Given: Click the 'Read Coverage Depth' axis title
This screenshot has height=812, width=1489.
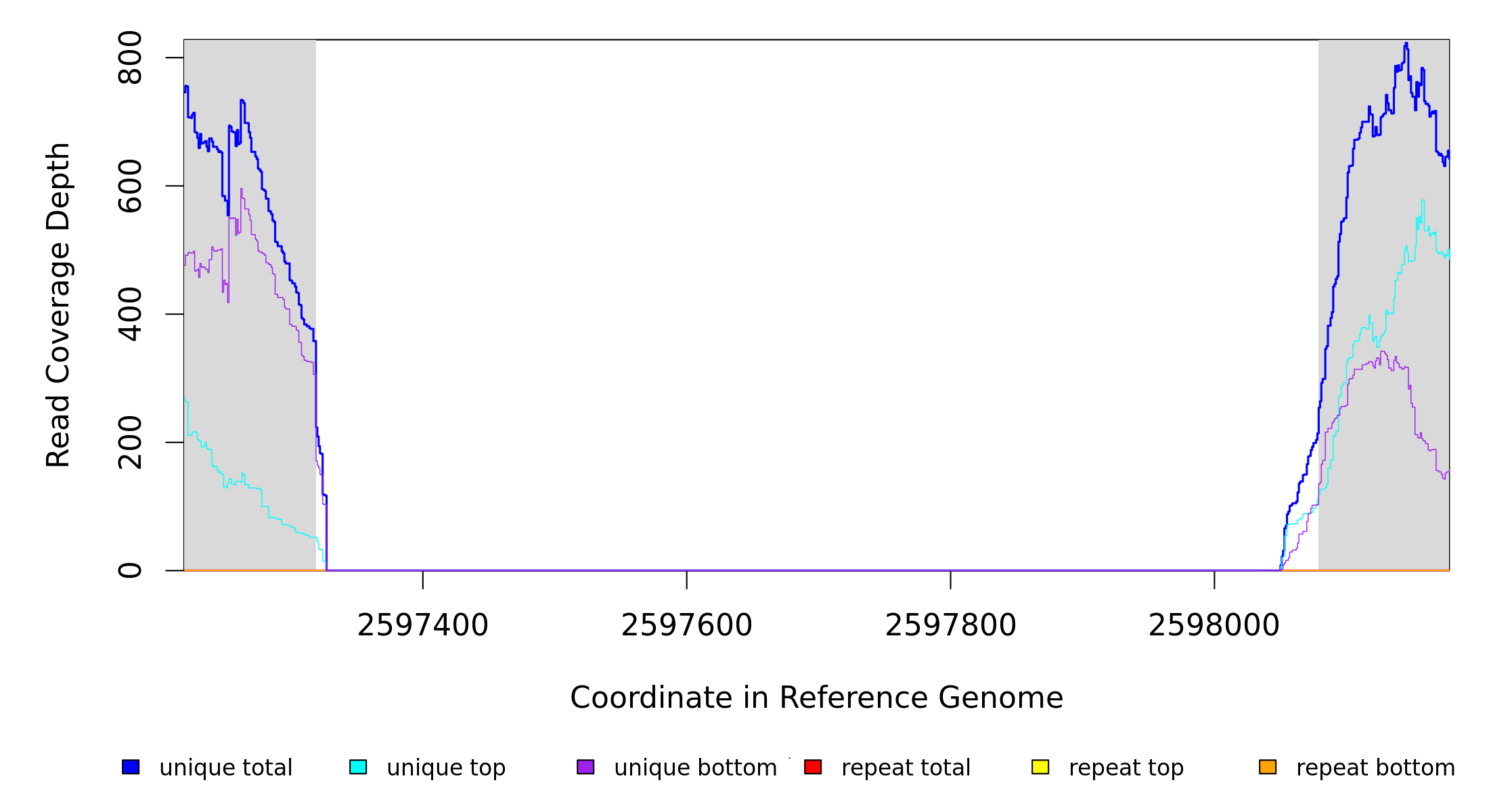Looking at the screenshot, I should tap(58, 304).
